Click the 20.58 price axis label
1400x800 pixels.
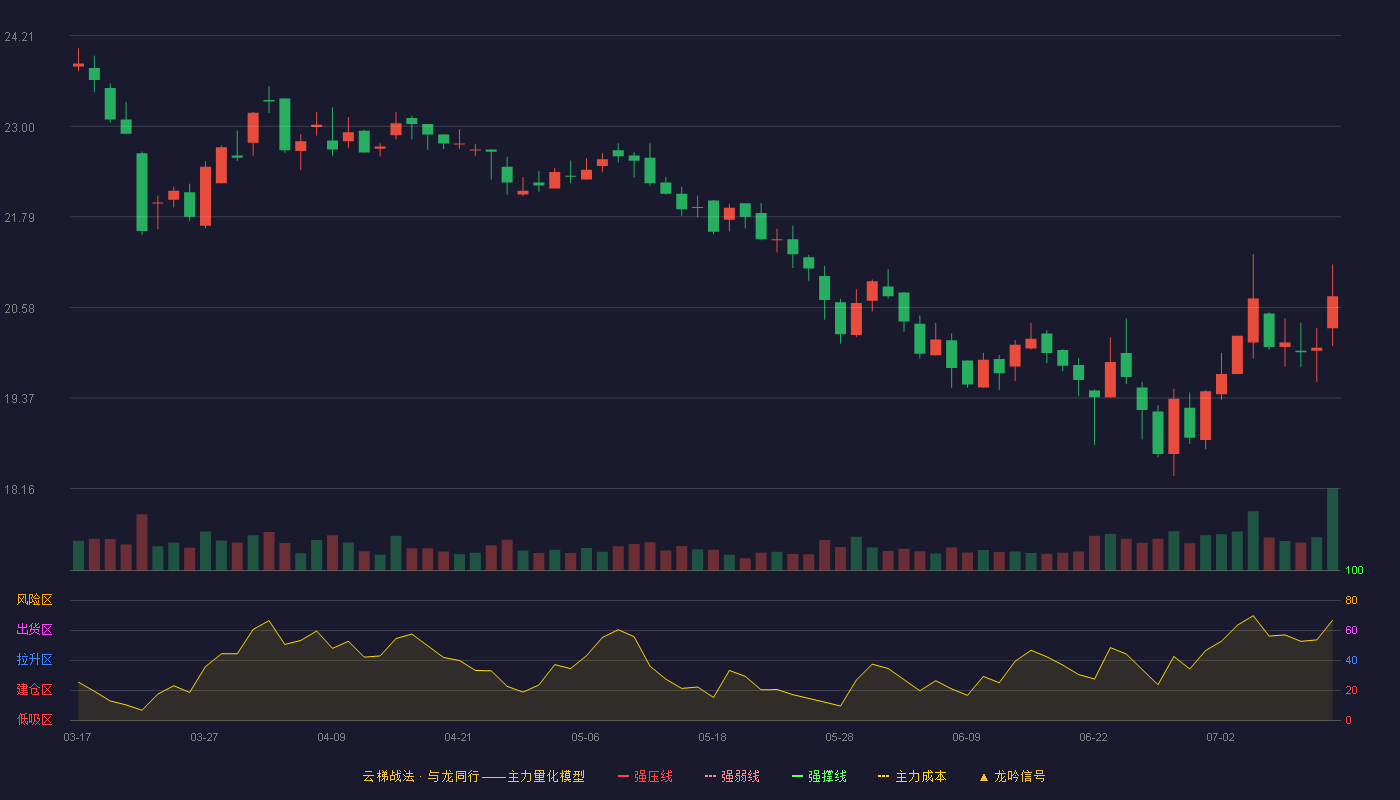pos(19,309)
